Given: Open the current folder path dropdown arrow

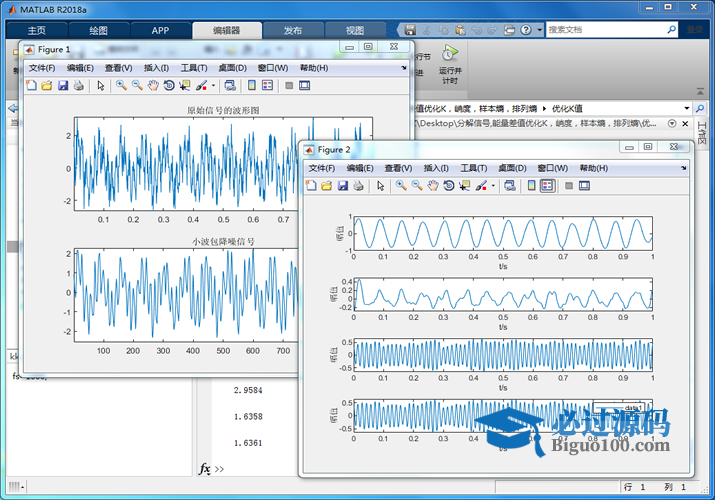Looking at the screenshot, I should coord(686,108).
